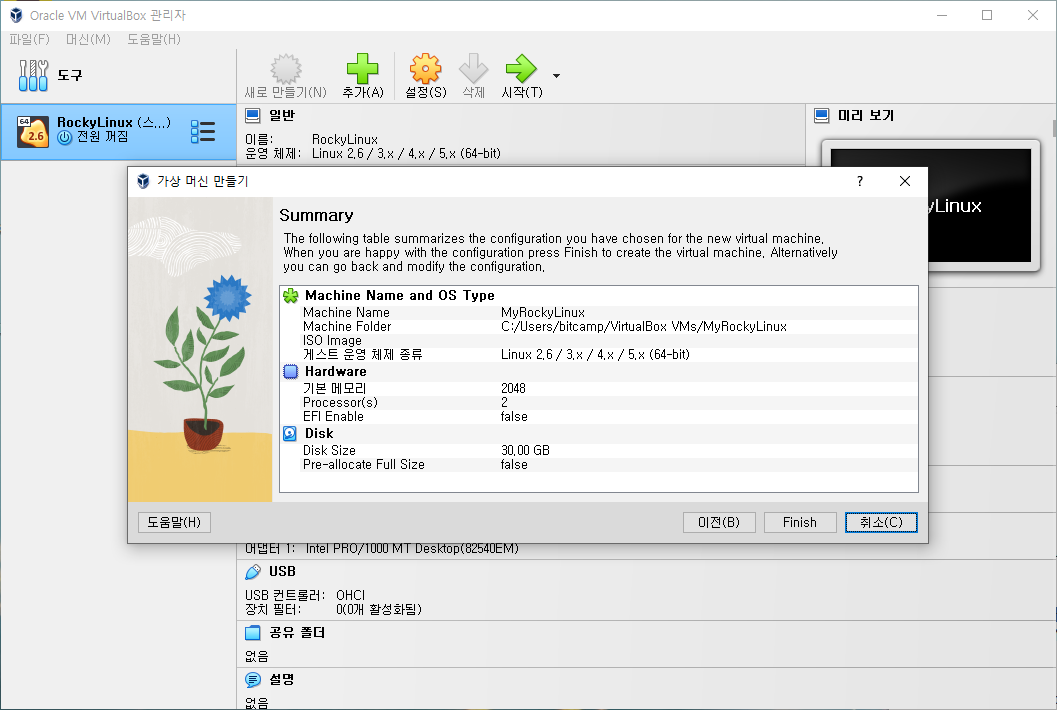Screen dimensions: 1057x710
Task: Click the New (새로 만들기) toolbar icon
Action: [286, 69]
